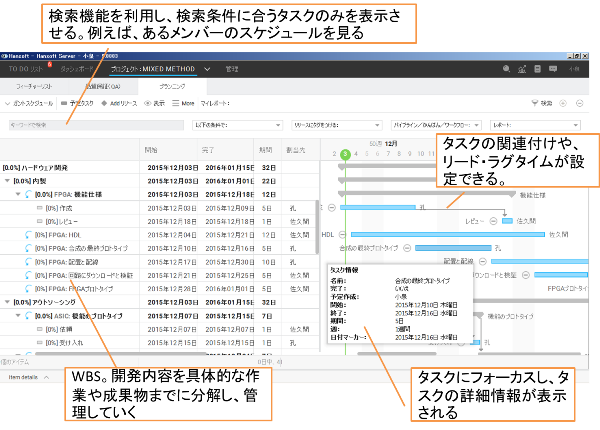Click start date 2015年12月04日 in HDL row

(x=172, y=235)
